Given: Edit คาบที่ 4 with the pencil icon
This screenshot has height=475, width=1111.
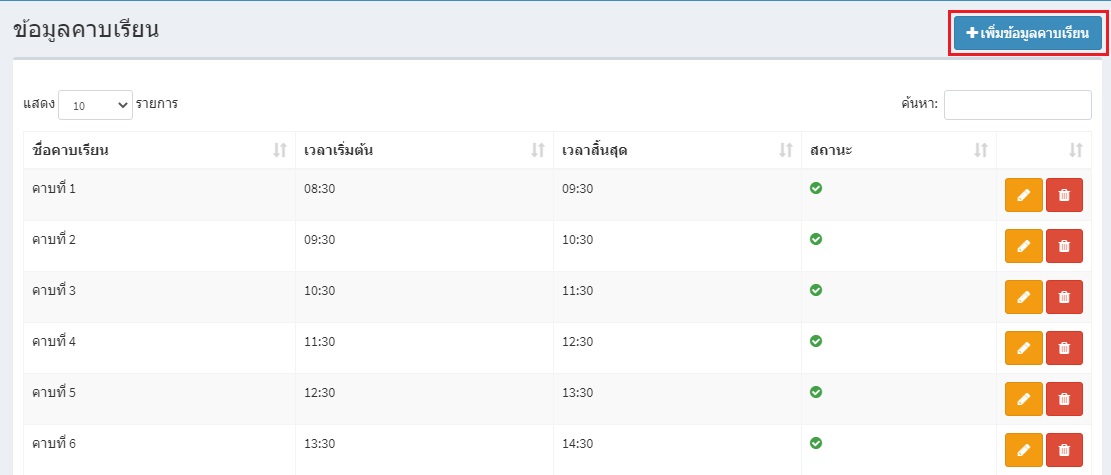Looking at the screenshot, I should 1023,348.
